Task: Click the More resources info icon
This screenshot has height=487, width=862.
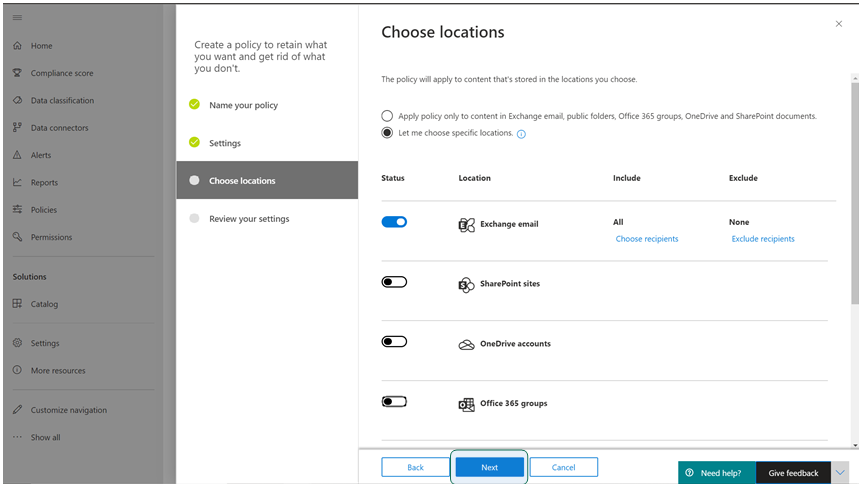Action: click(18, 370)
